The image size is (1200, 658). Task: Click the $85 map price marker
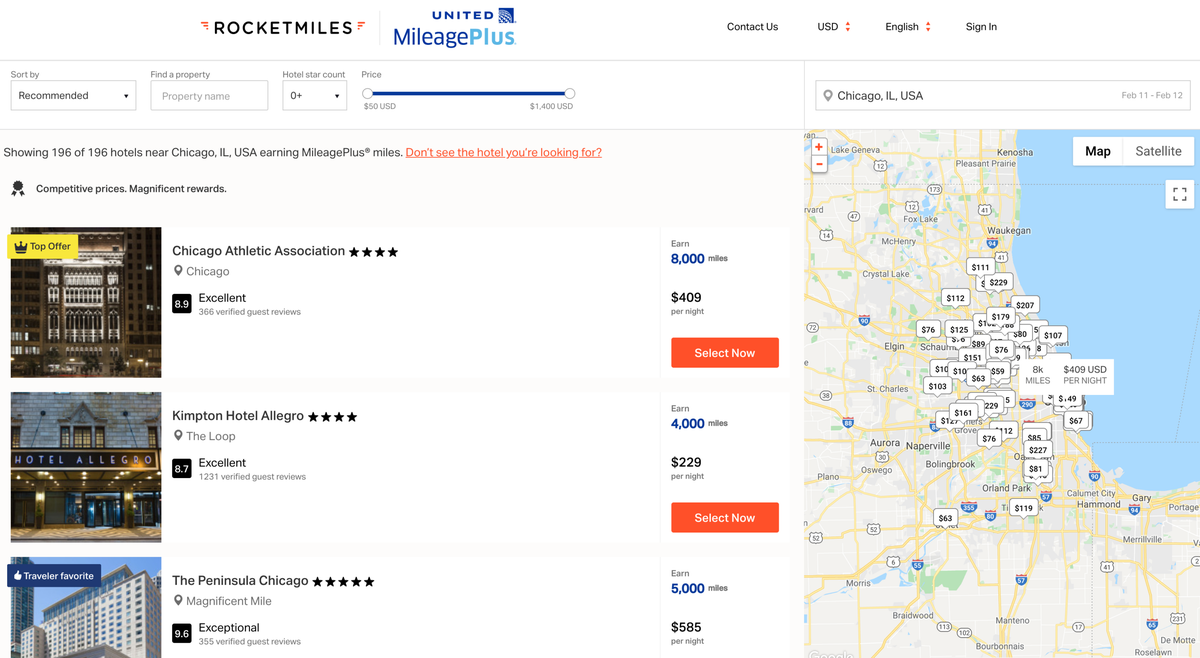coord(1034,437)
